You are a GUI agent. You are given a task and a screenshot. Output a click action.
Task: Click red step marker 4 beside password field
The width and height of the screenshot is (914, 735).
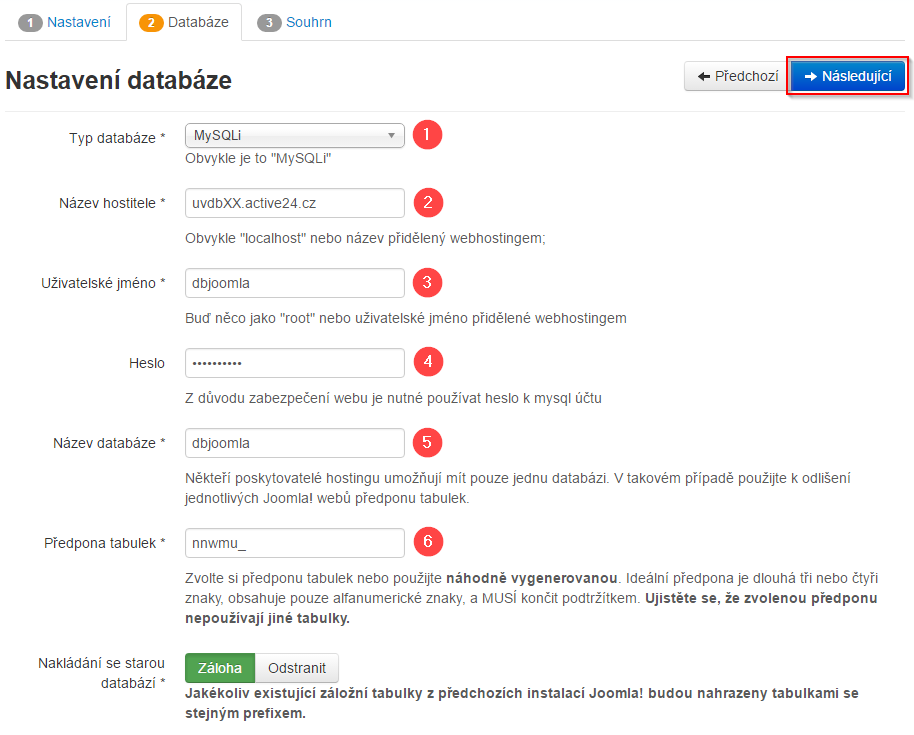coord(428,362)
